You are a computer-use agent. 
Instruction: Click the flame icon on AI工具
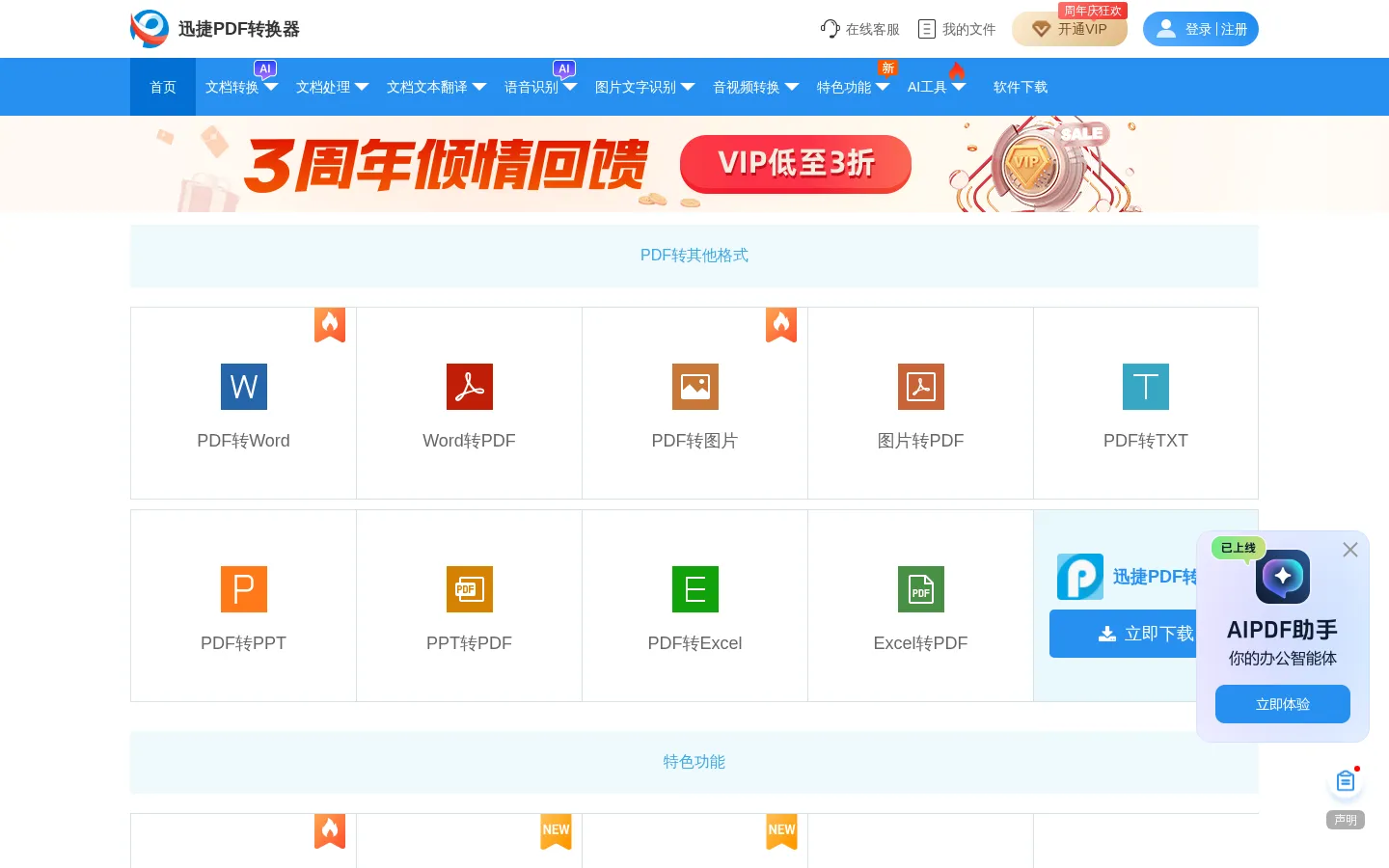point(957,70)
